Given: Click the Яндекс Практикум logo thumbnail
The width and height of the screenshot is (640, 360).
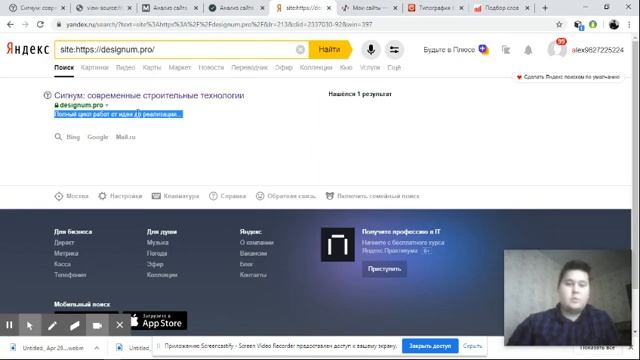Looking at the screenshot, I should [338, 244].
